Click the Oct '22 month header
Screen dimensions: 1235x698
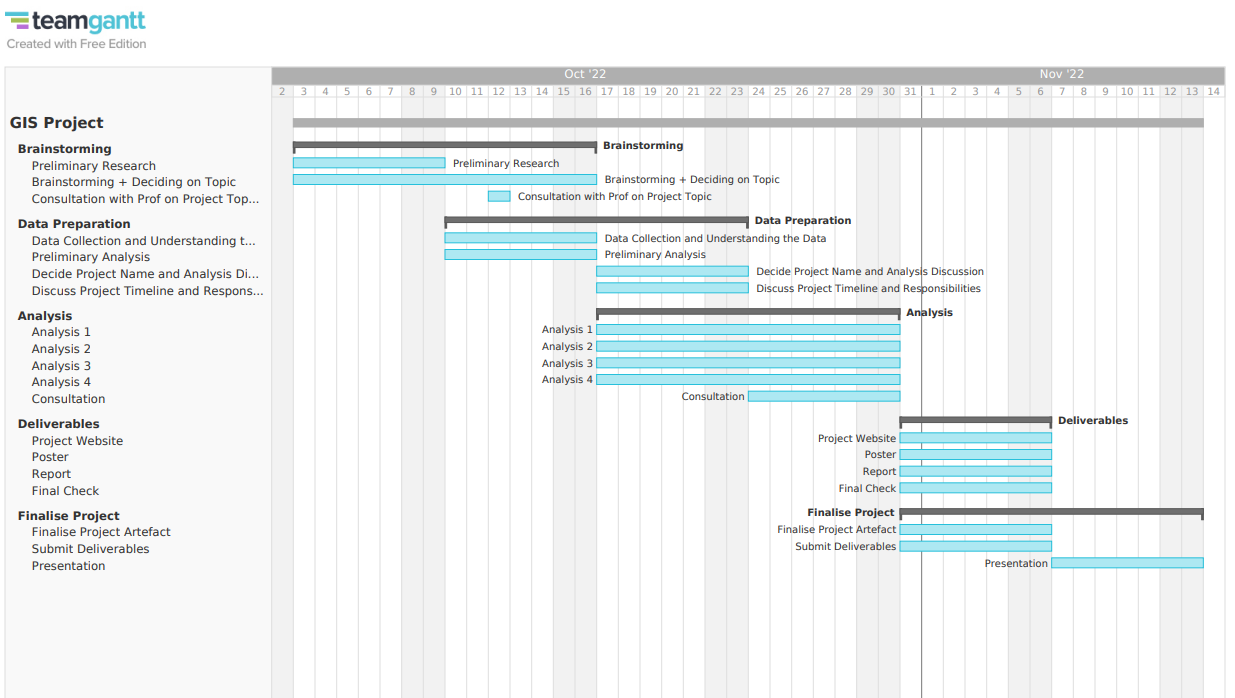pos(585,74)
